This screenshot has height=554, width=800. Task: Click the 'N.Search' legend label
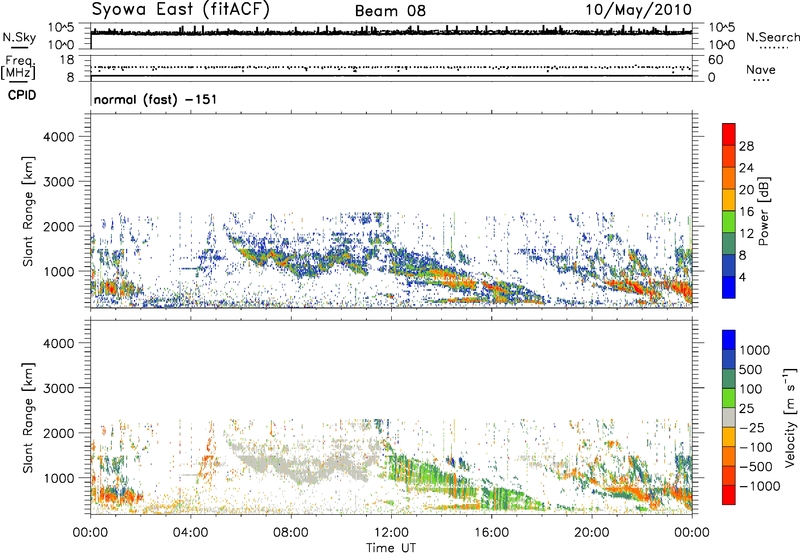pos(772,37)
